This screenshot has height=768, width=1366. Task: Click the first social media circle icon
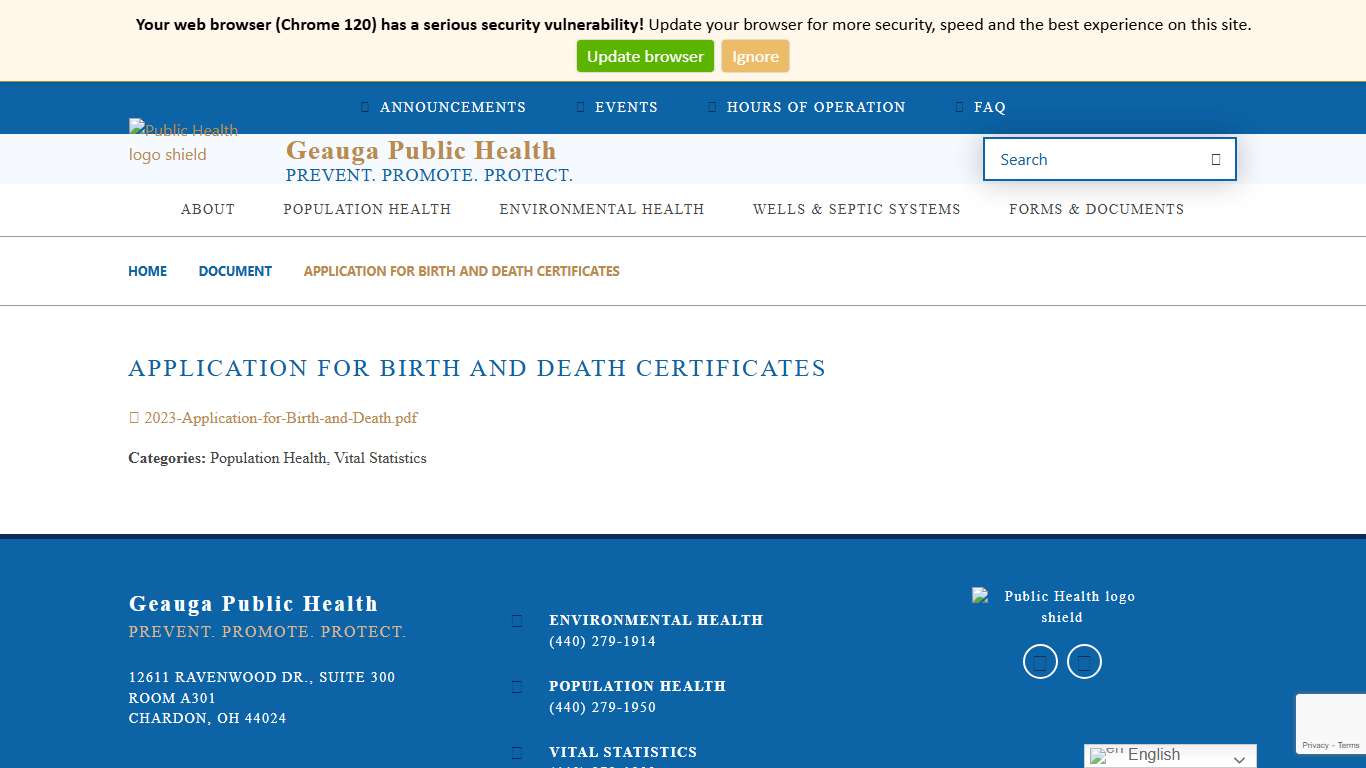coord(1040,661)
